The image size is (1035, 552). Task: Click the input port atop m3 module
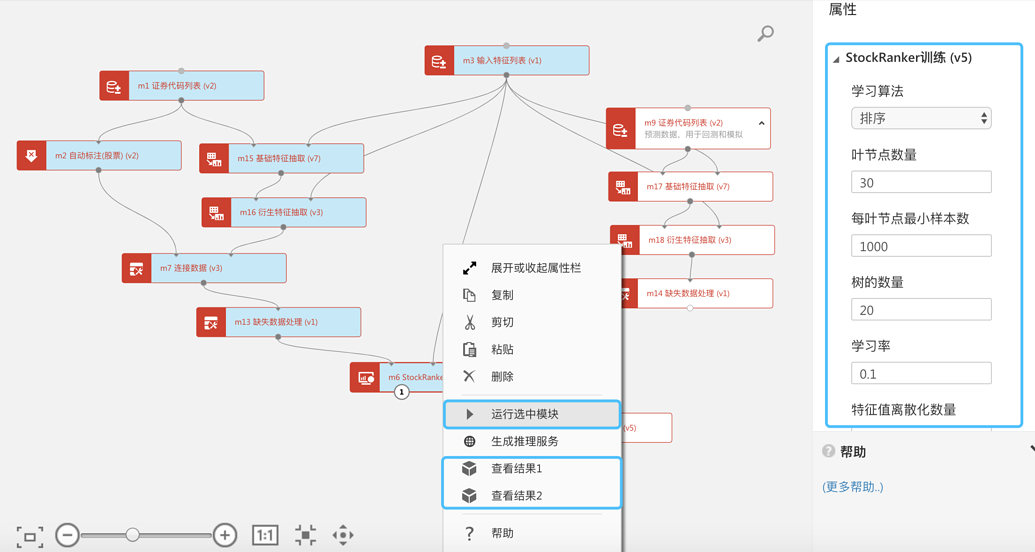tap(506, 46)
